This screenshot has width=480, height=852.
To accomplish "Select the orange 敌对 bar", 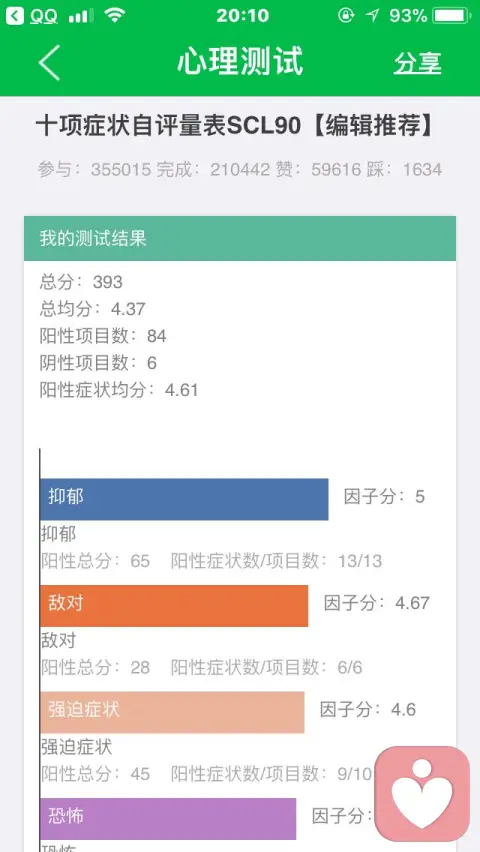I will coord(174,605).
